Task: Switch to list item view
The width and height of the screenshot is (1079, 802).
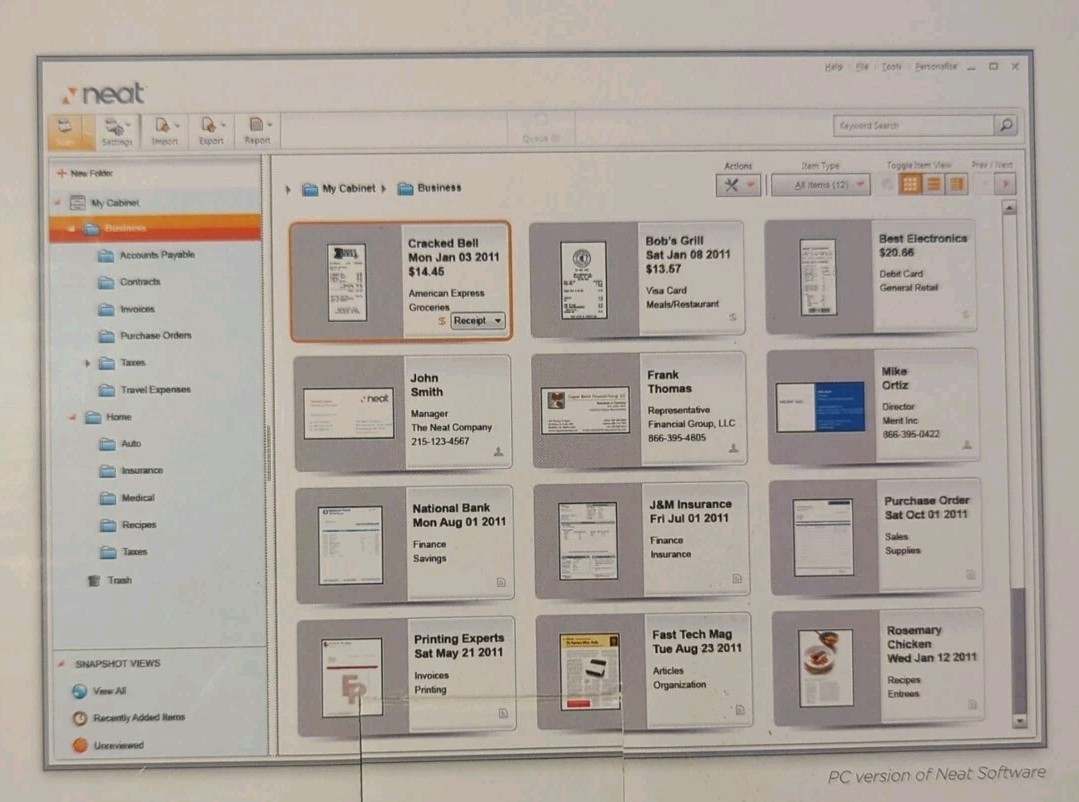Action: [933, 184]
